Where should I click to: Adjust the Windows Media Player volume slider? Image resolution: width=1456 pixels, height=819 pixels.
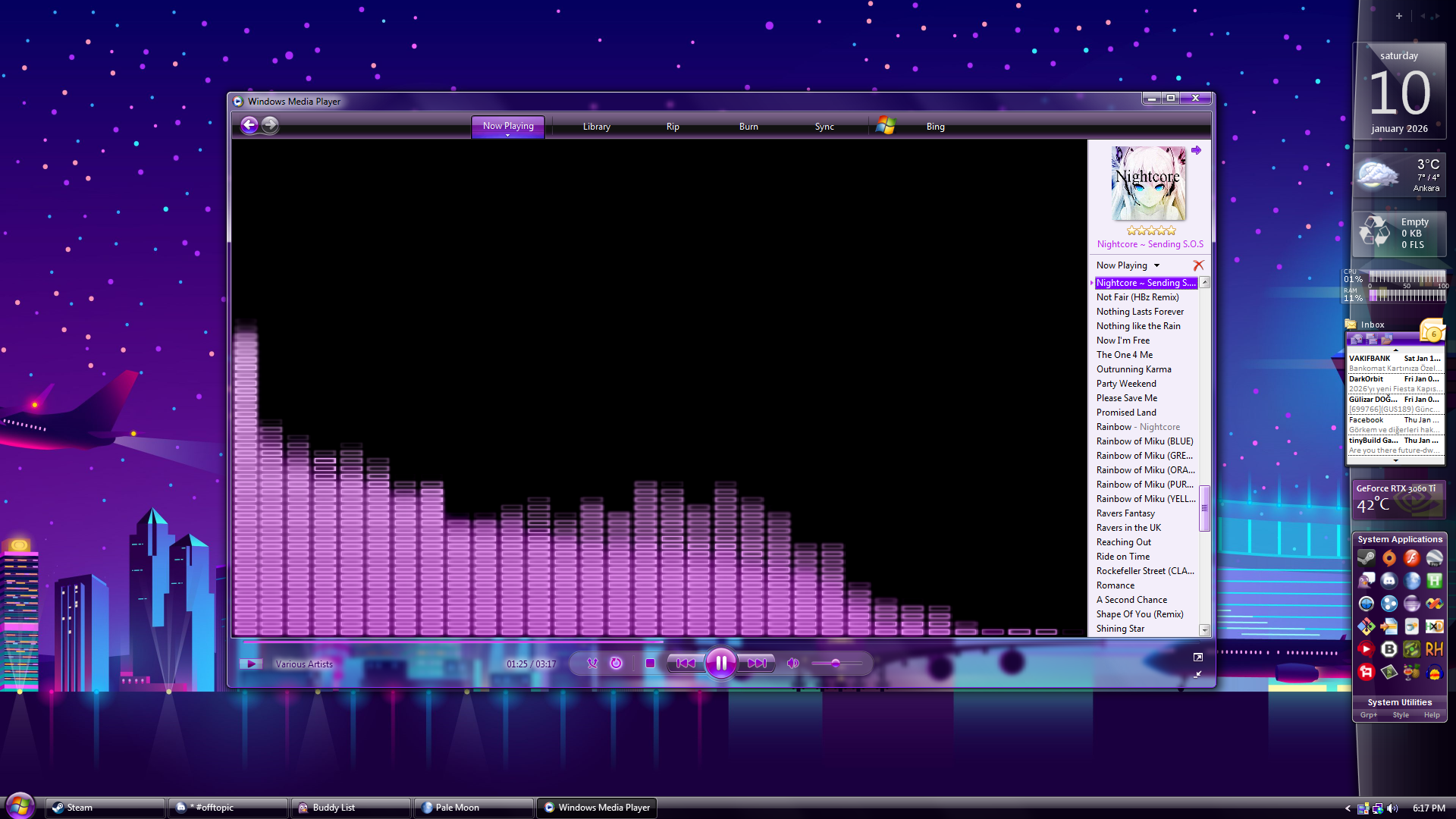836,663
